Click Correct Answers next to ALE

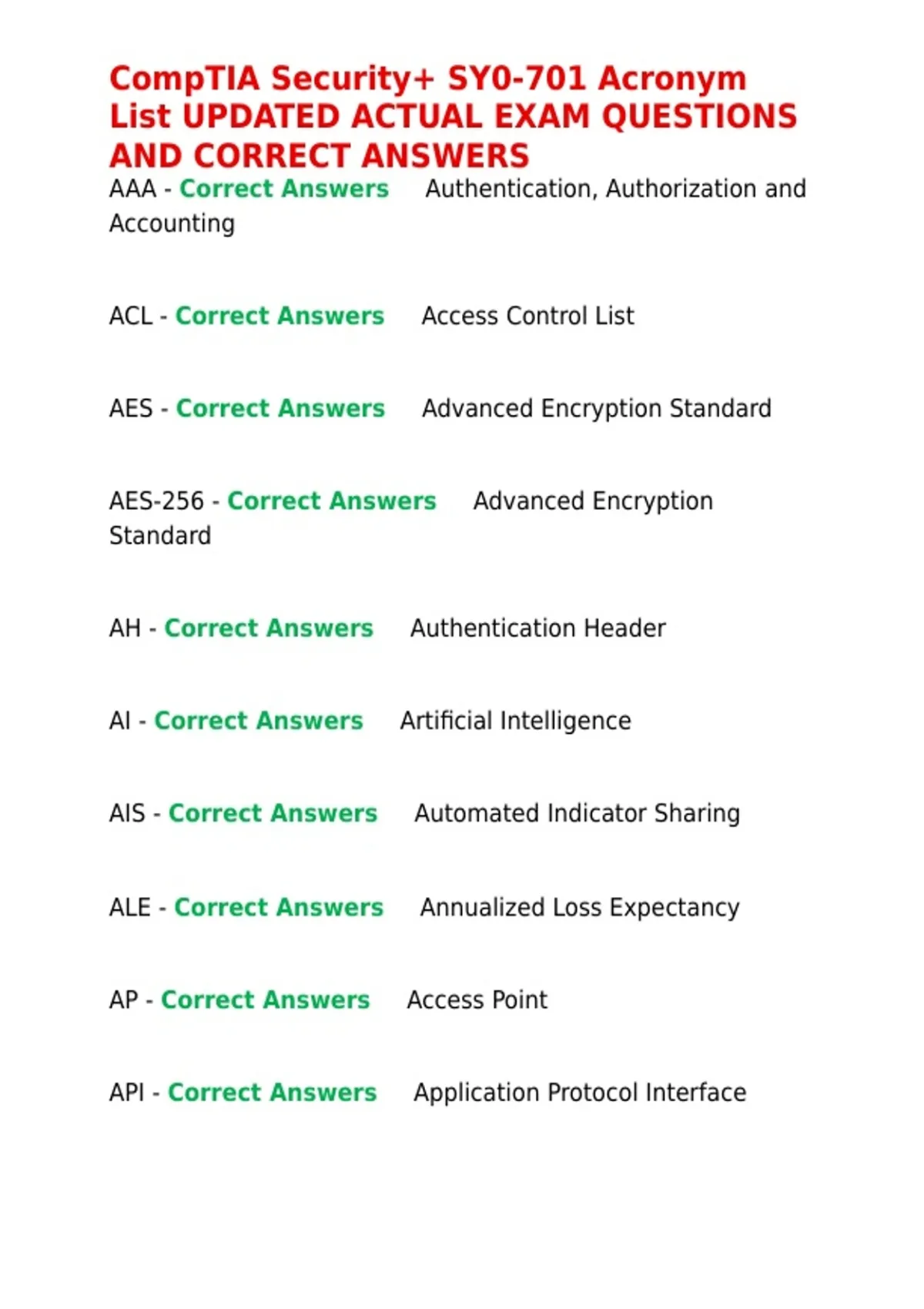279,907
